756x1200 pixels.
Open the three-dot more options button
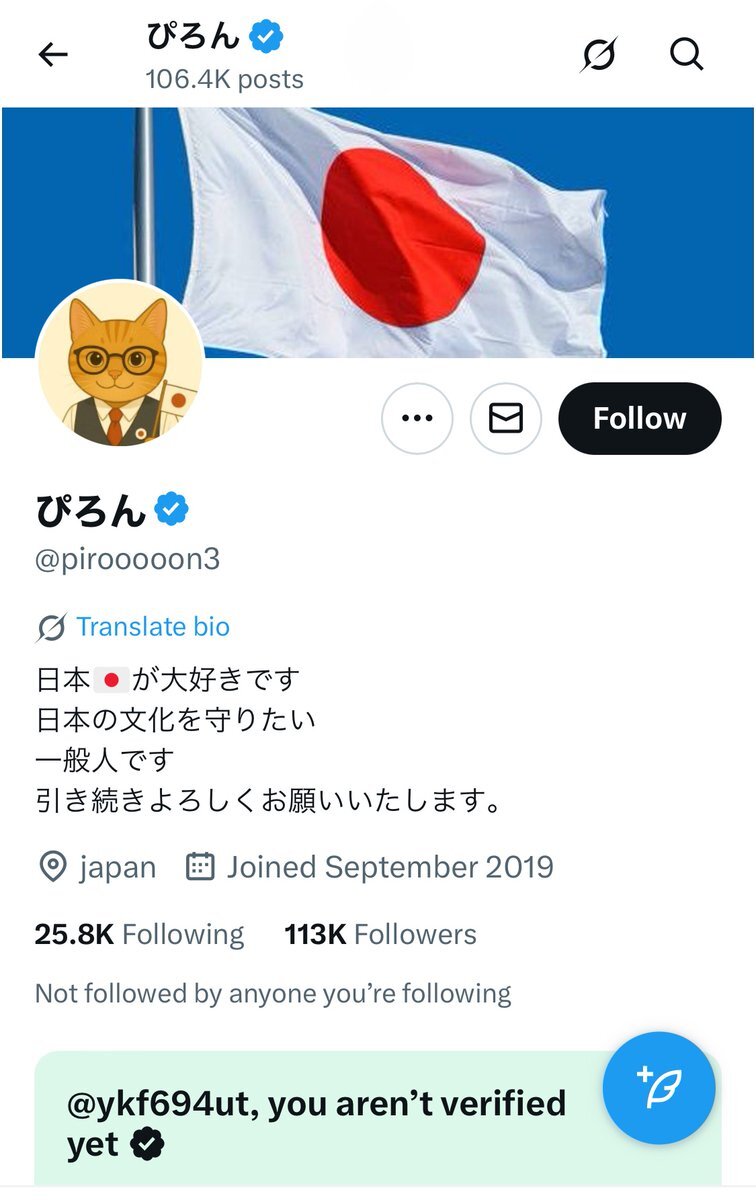pyautogui.click(x=417, y=419)
